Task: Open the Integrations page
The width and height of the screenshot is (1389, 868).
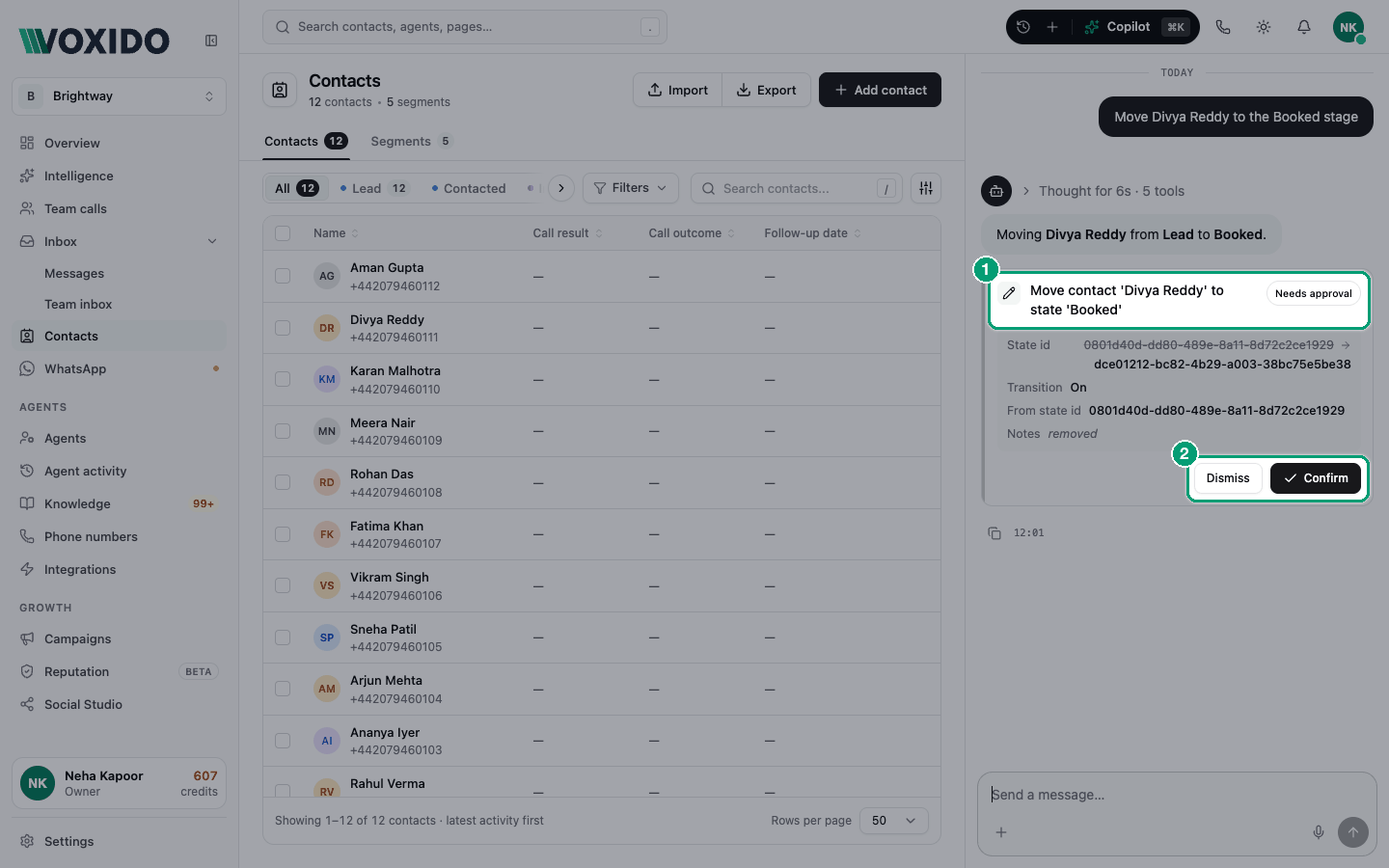Action: pos(120,569)
